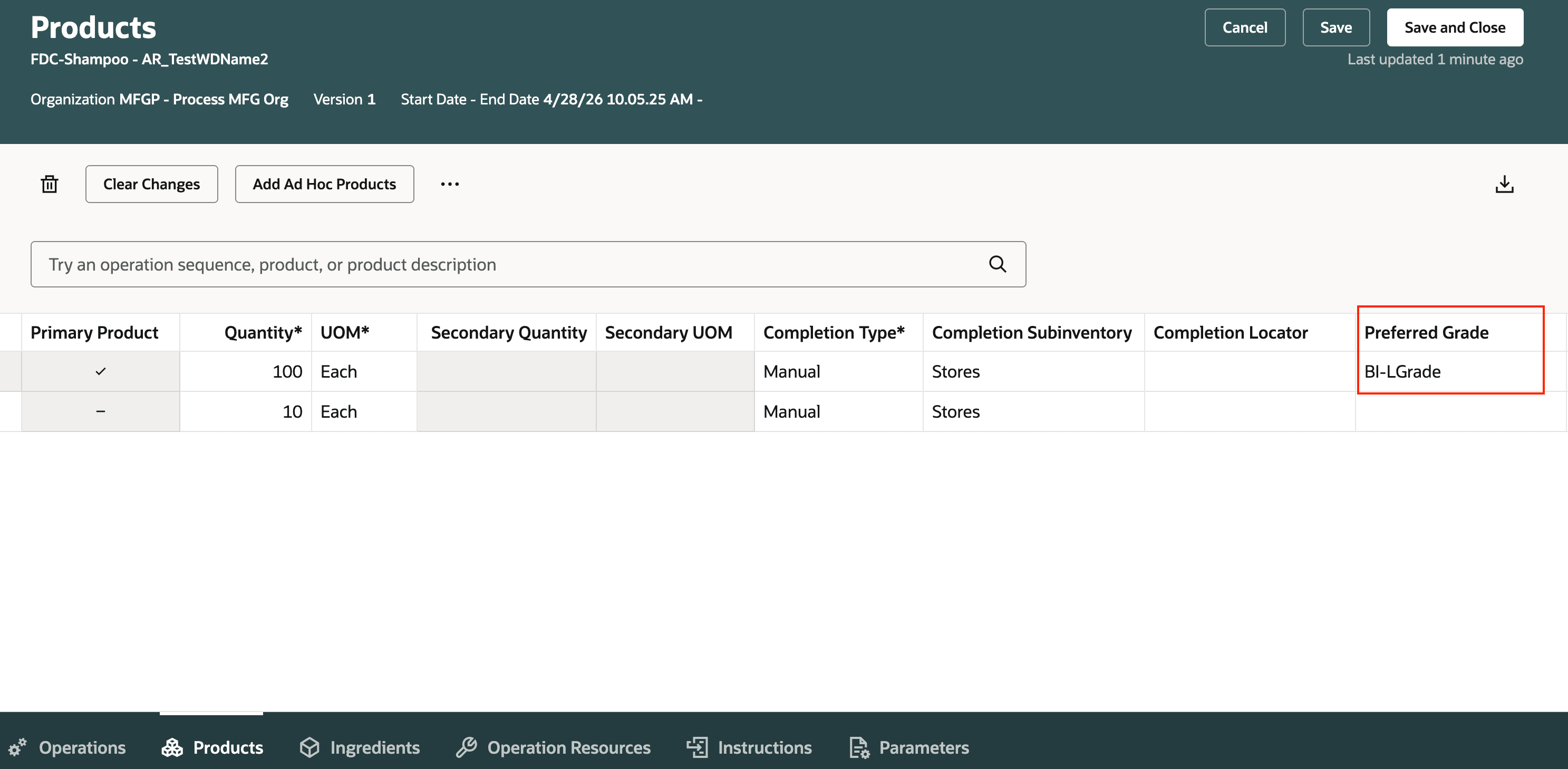Click the UOM column header
Image resolution: width=1568 pixels, height=769 pixels.
[x=364, y=332]
